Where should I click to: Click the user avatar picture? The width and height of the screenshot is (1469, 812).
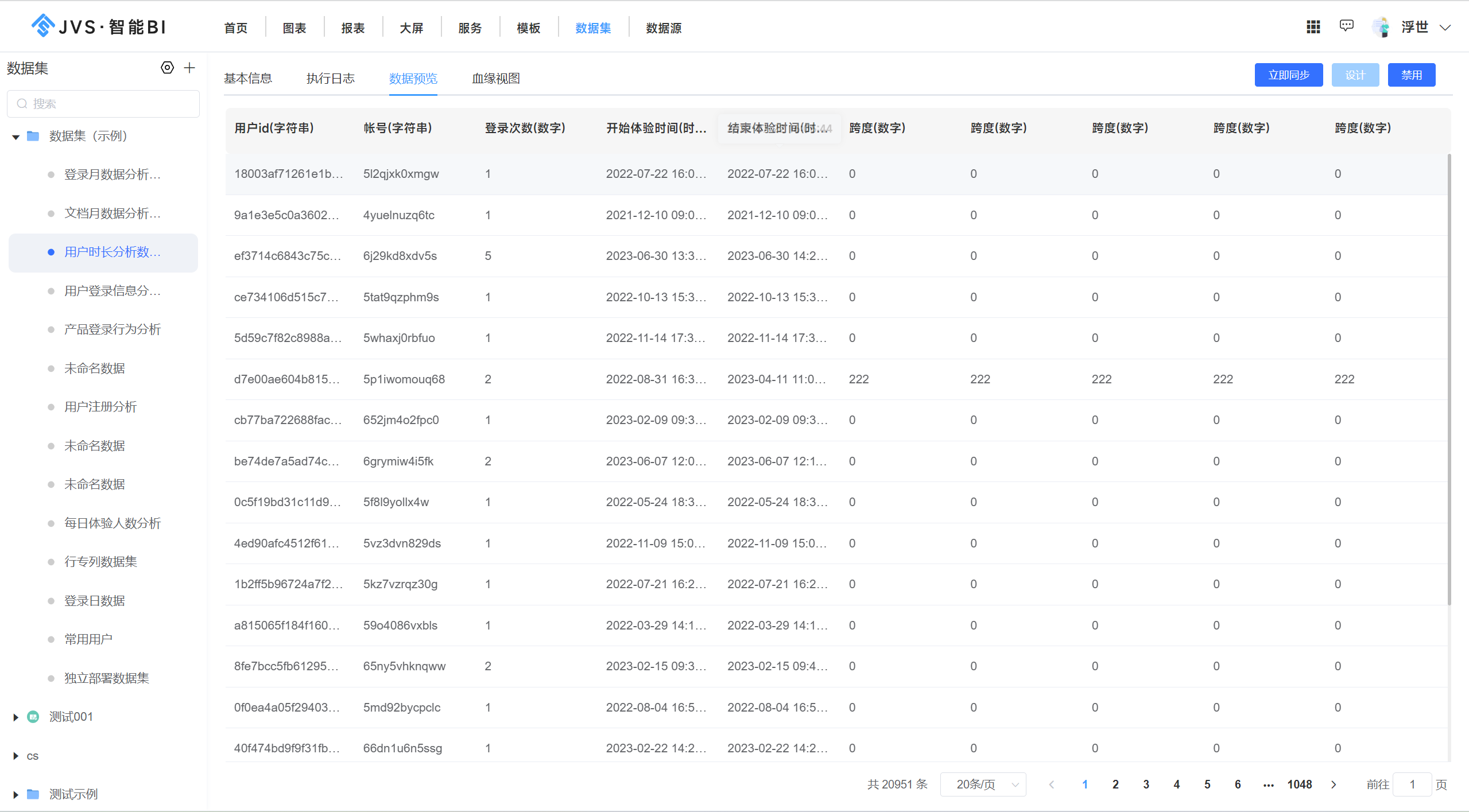(x=1381, y=26)
